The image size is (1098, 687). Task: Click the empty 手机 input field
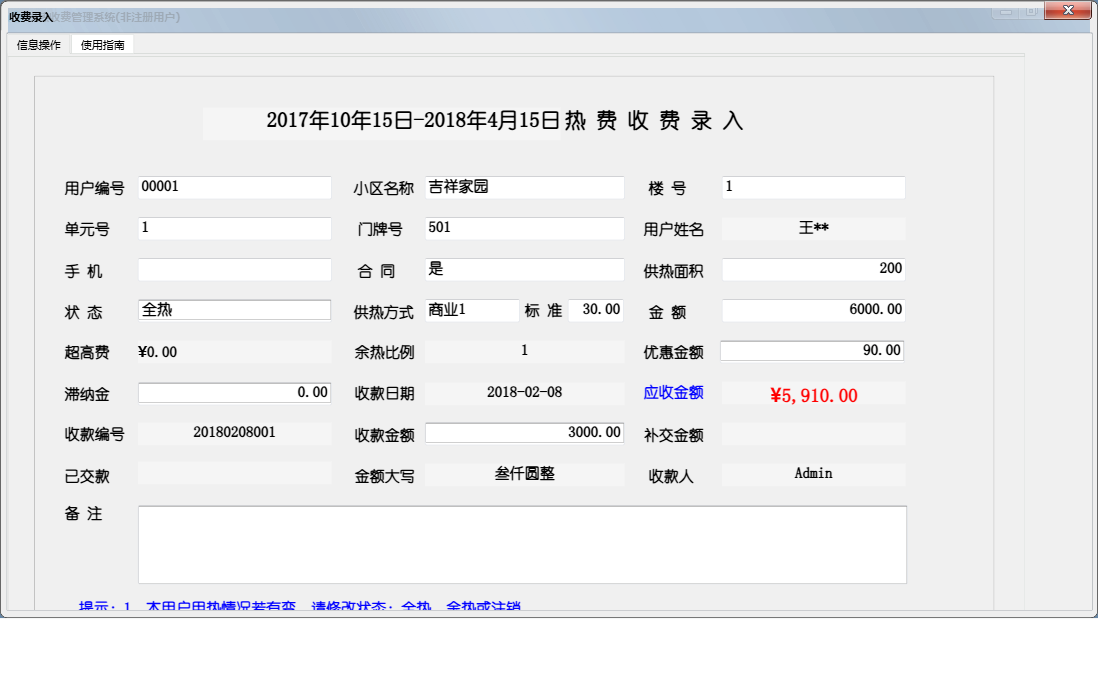point(234,269)
